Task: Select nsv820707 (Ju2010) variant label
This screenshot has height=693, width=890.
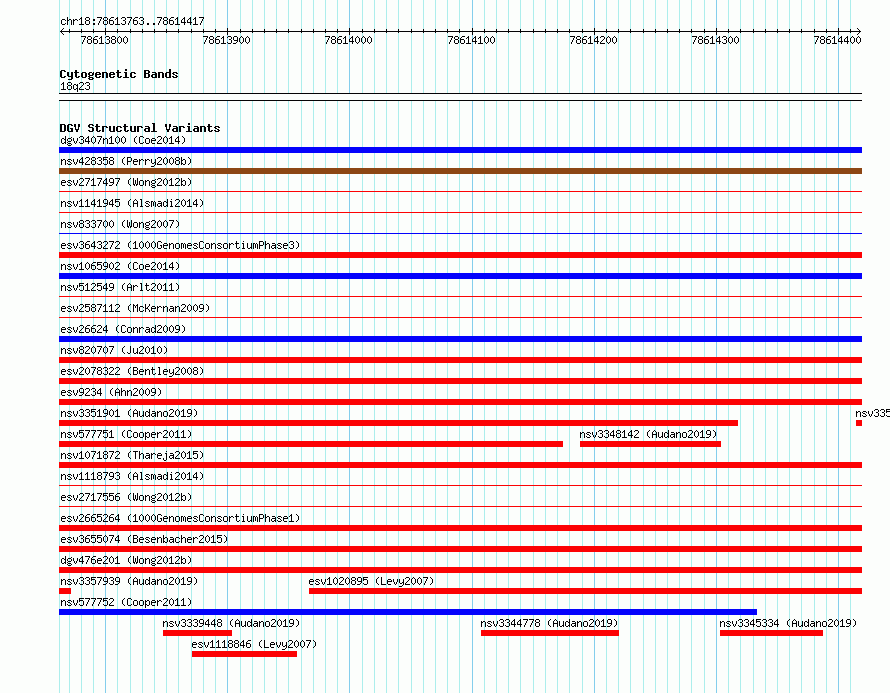Action: tap(114, 350)
